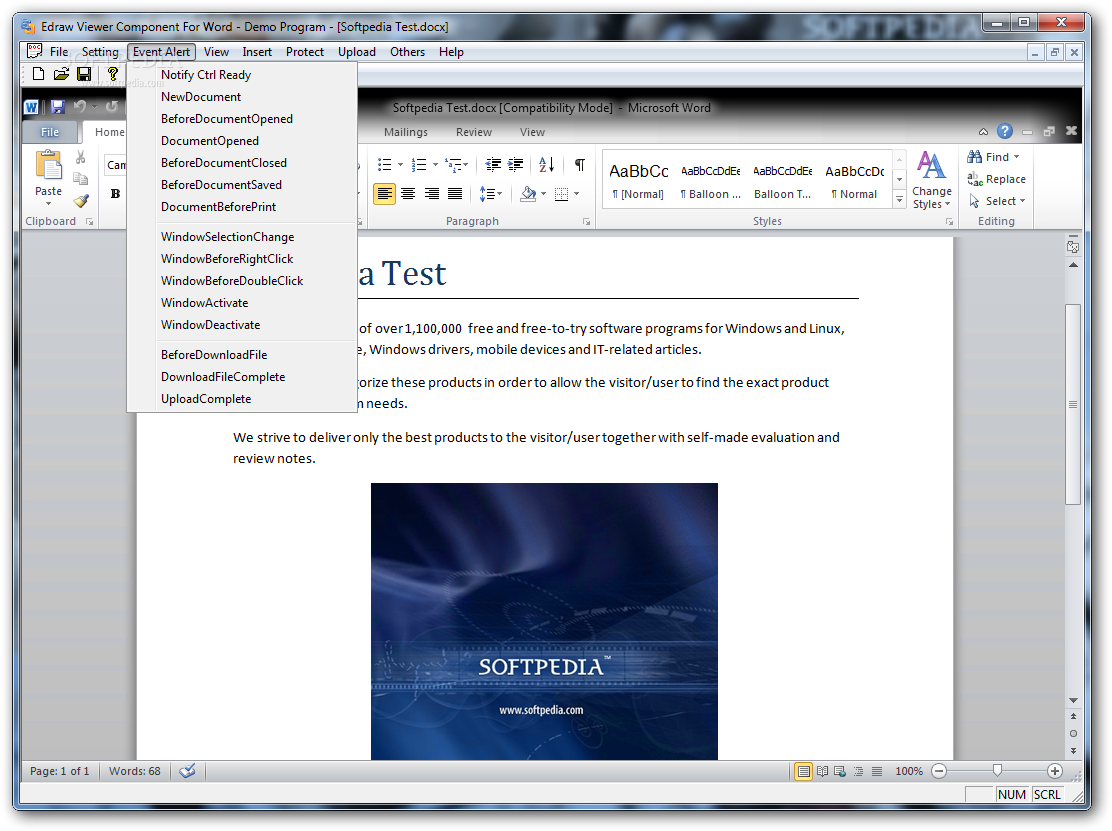Open the Numbering dropdown arrow
Viewport: 1112px width, 831px height.
(x=435, y=164)
